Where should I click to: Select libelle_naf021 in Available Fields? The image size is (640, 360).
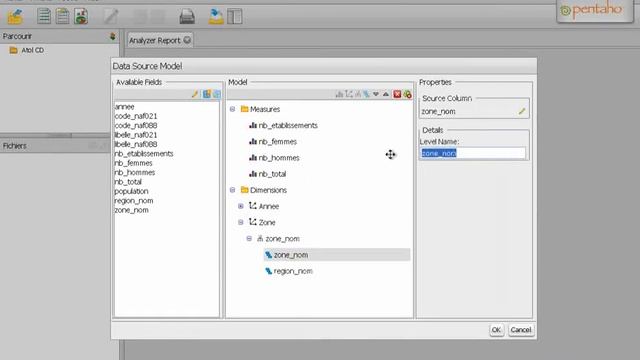[136, 135]
